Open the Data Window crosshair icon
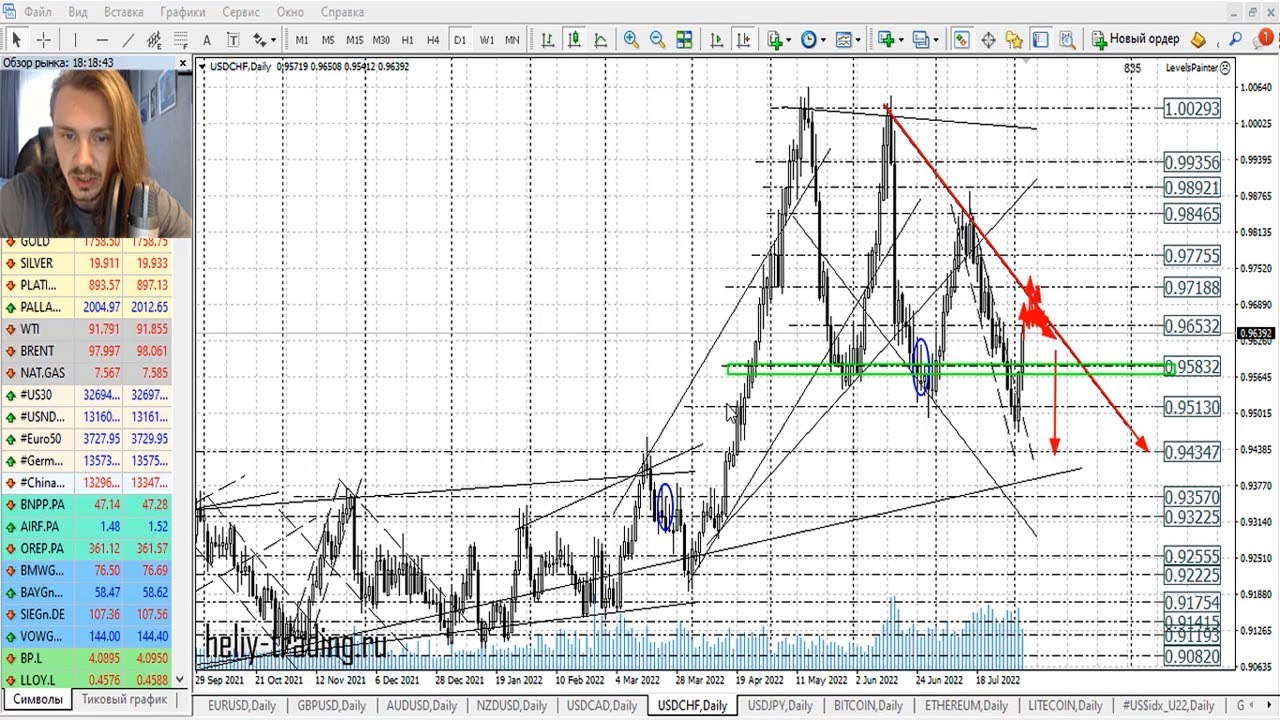This screenshot has height=720, width=1280. (988, 40)
